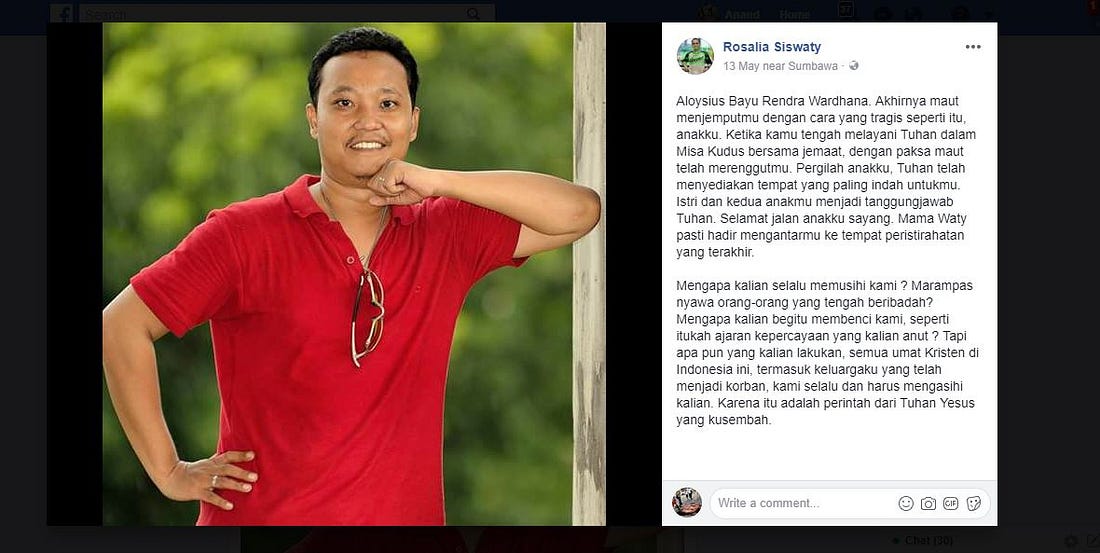Screen dimensions: 1100x553
Task: Click the search magnifier icon
Action: click(473, 13)
